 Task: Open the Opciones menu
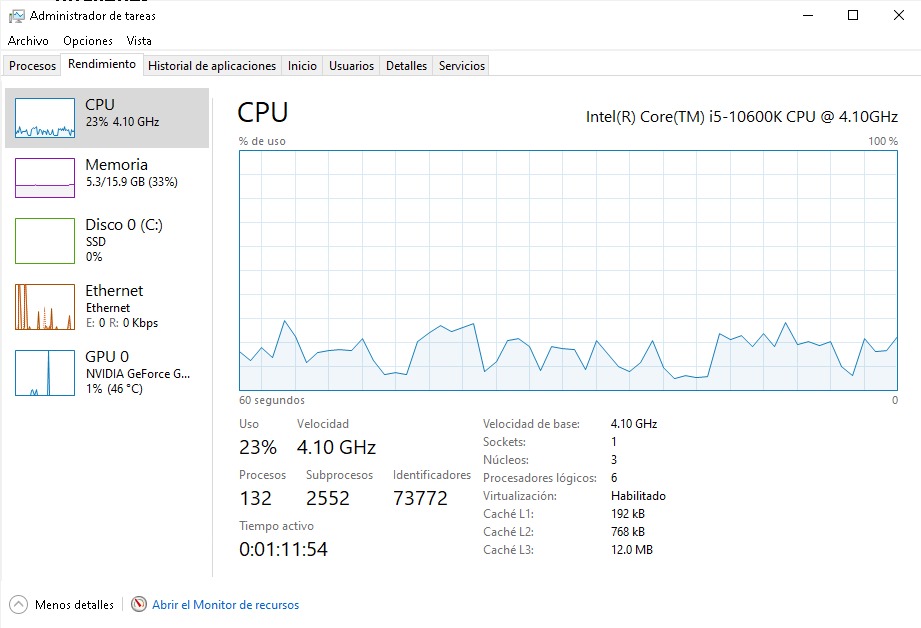click(x=88, y=41)
